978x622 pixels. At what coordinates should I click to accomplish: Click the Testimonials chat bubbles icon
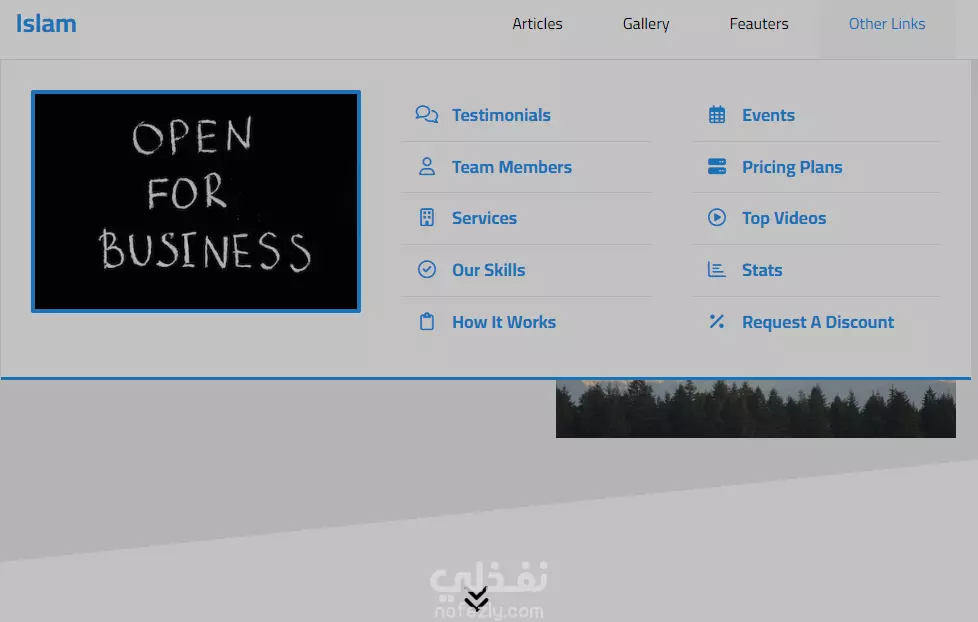[427, 115]
